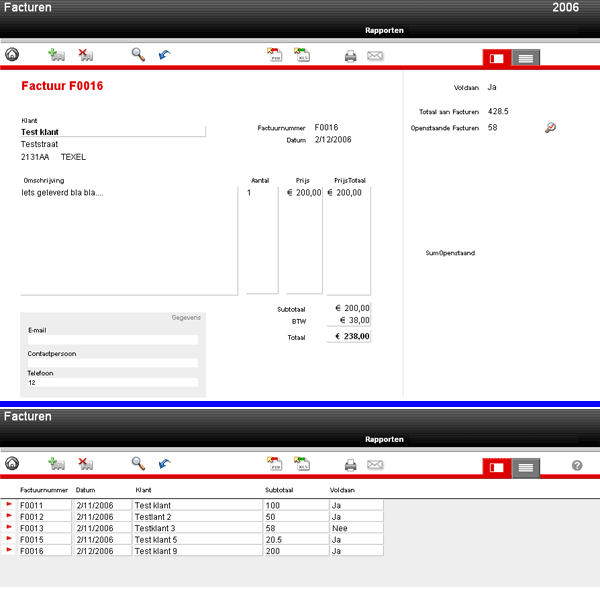Delete invoice F0016 using the detail toolbar's red-X icon
The image size is (600, 600).
(x=86, y=55)
